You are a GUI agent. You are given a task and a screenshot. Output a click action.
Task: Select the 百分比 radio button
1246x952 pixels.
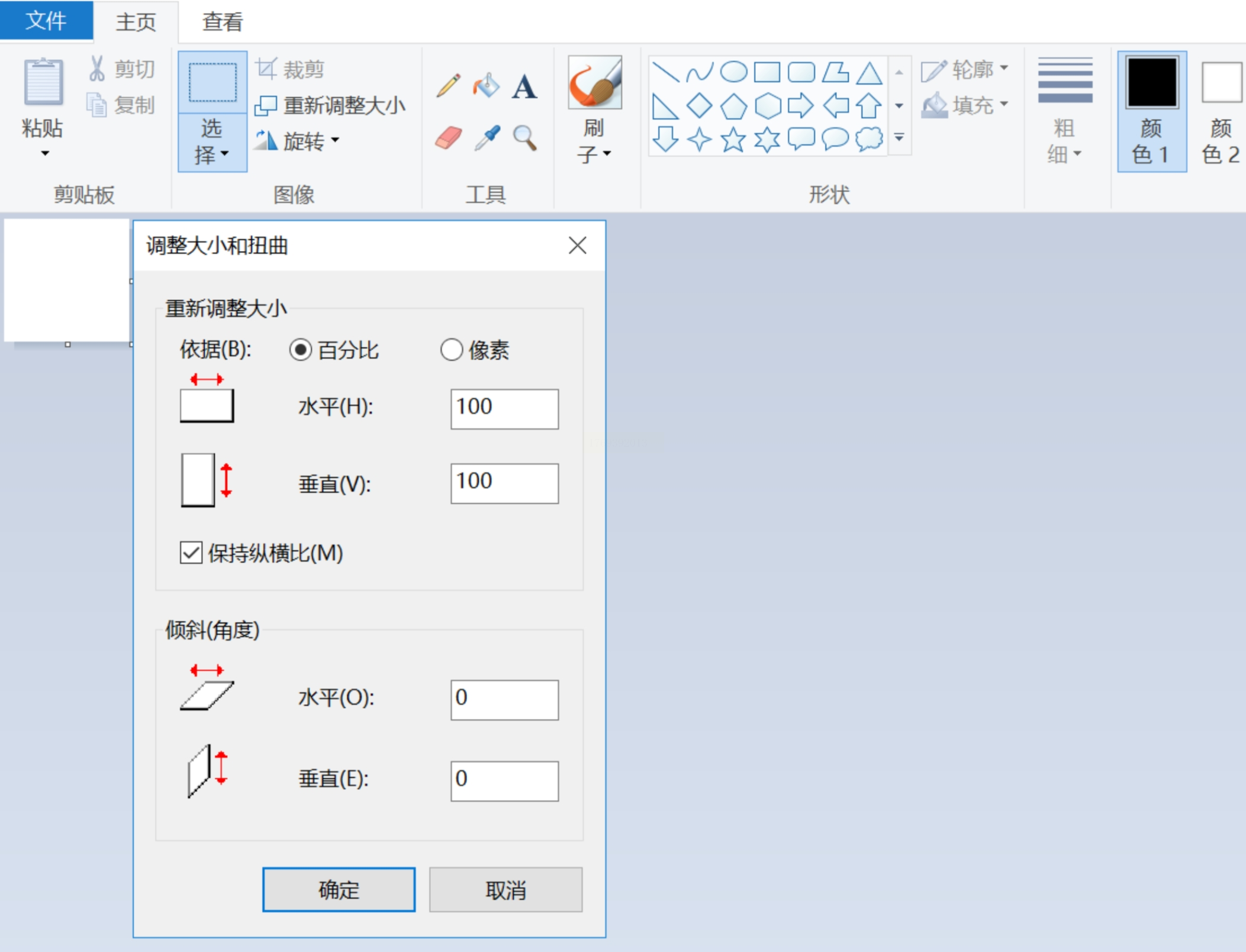point(301,350)
